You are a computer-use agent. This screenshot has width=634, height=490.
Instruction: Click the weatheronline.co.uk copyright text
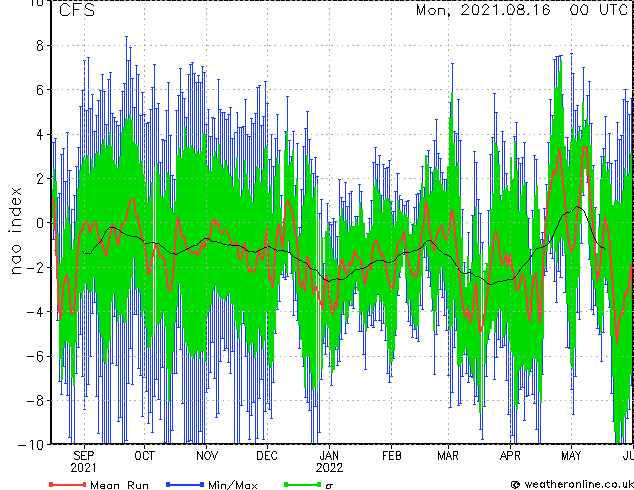click(572, 484)
